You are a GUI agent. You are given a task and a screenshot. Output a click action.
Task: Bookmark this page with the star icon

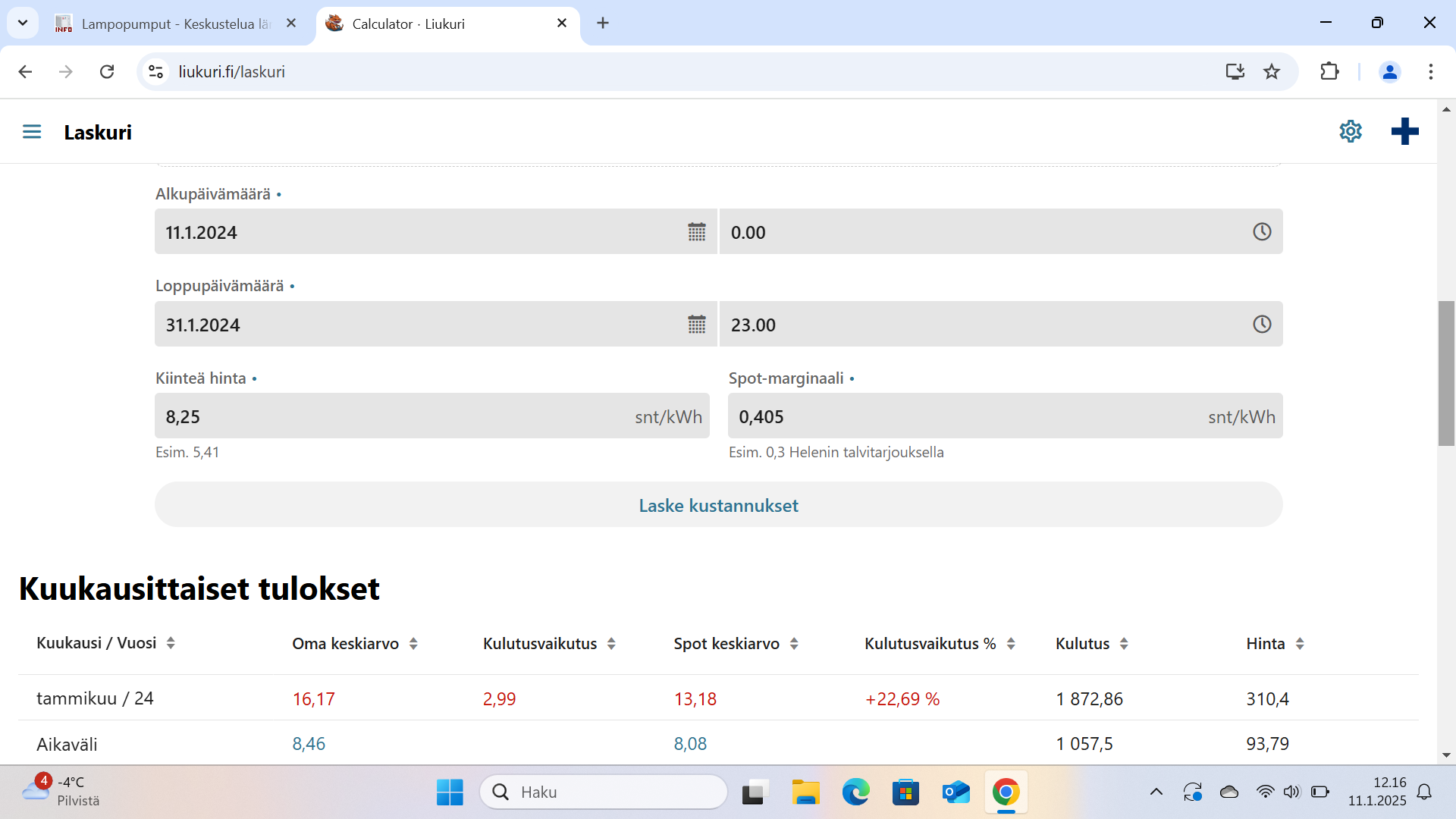coord(1272,71)
